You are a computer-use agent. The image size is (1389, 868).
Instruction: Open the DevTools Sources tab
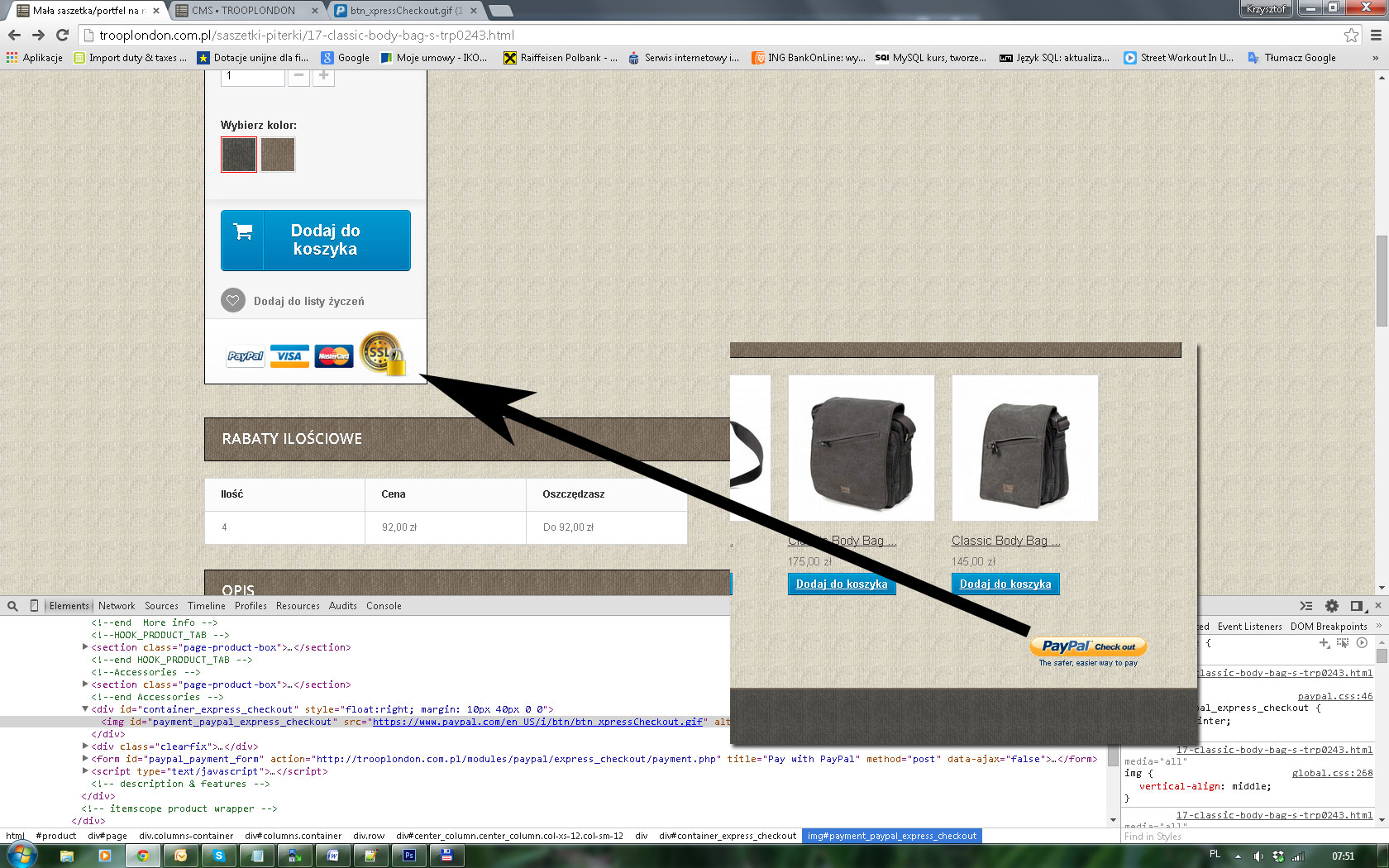coord(161,606)
